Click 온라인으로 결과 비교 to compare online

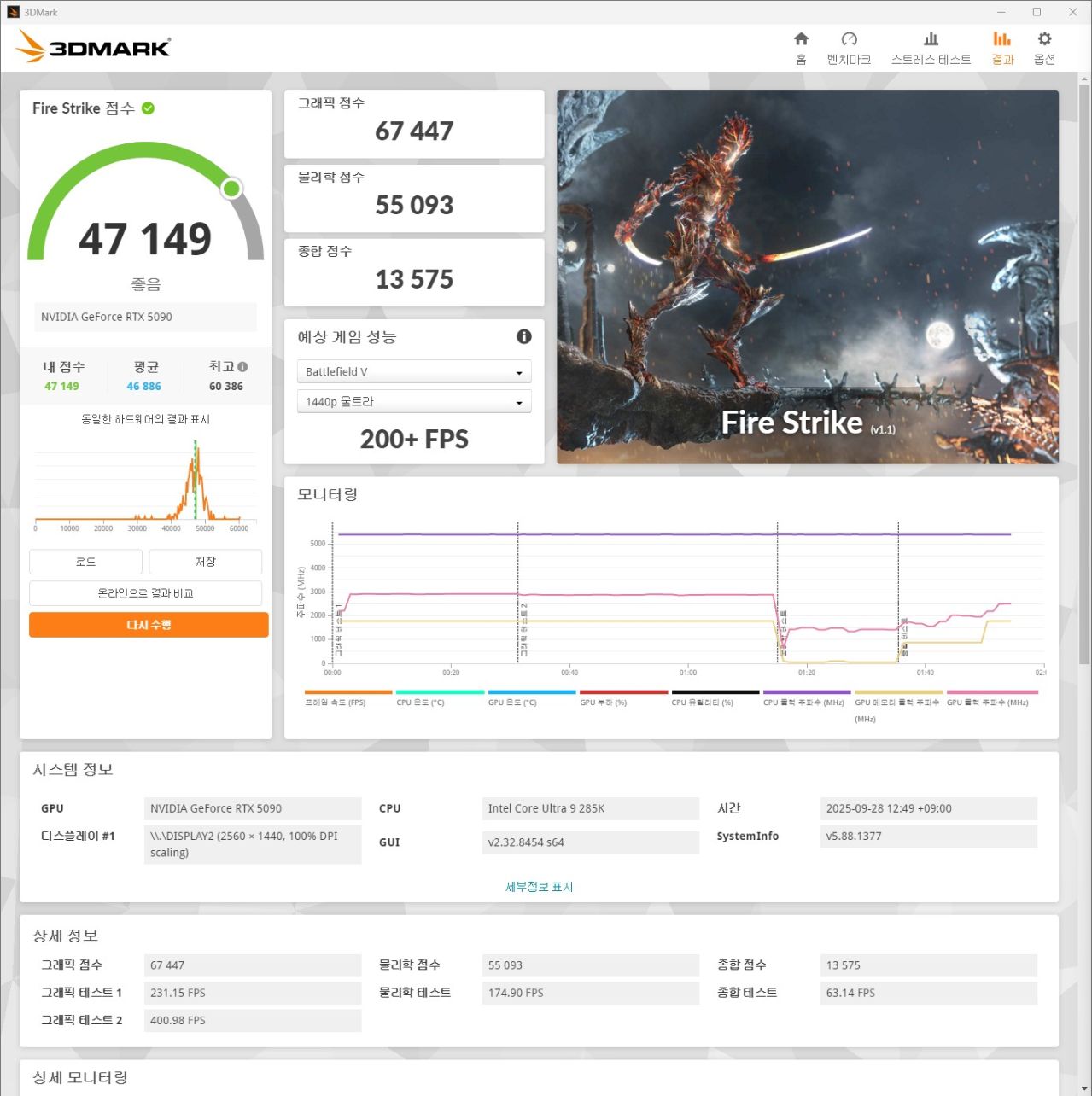(145, 593)
